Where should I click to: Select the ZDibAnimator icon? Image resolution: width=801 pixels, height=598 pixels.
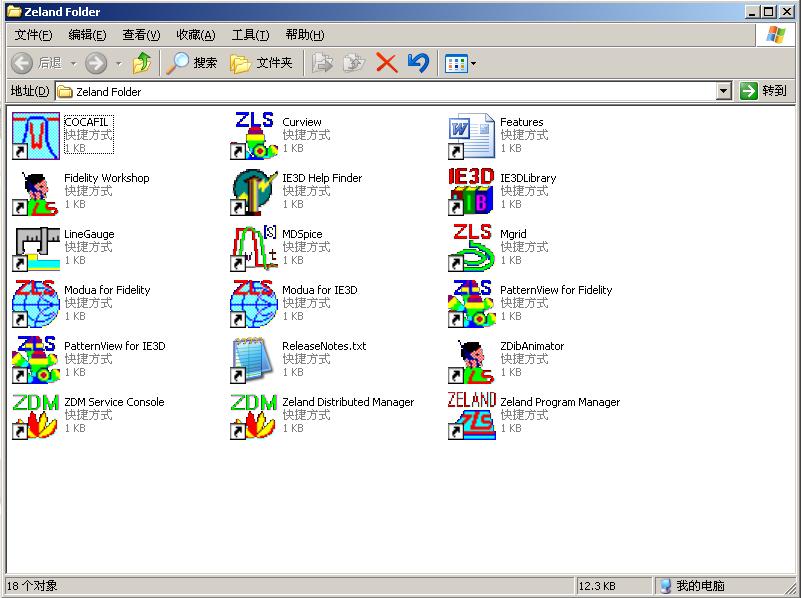coord(472,360)
